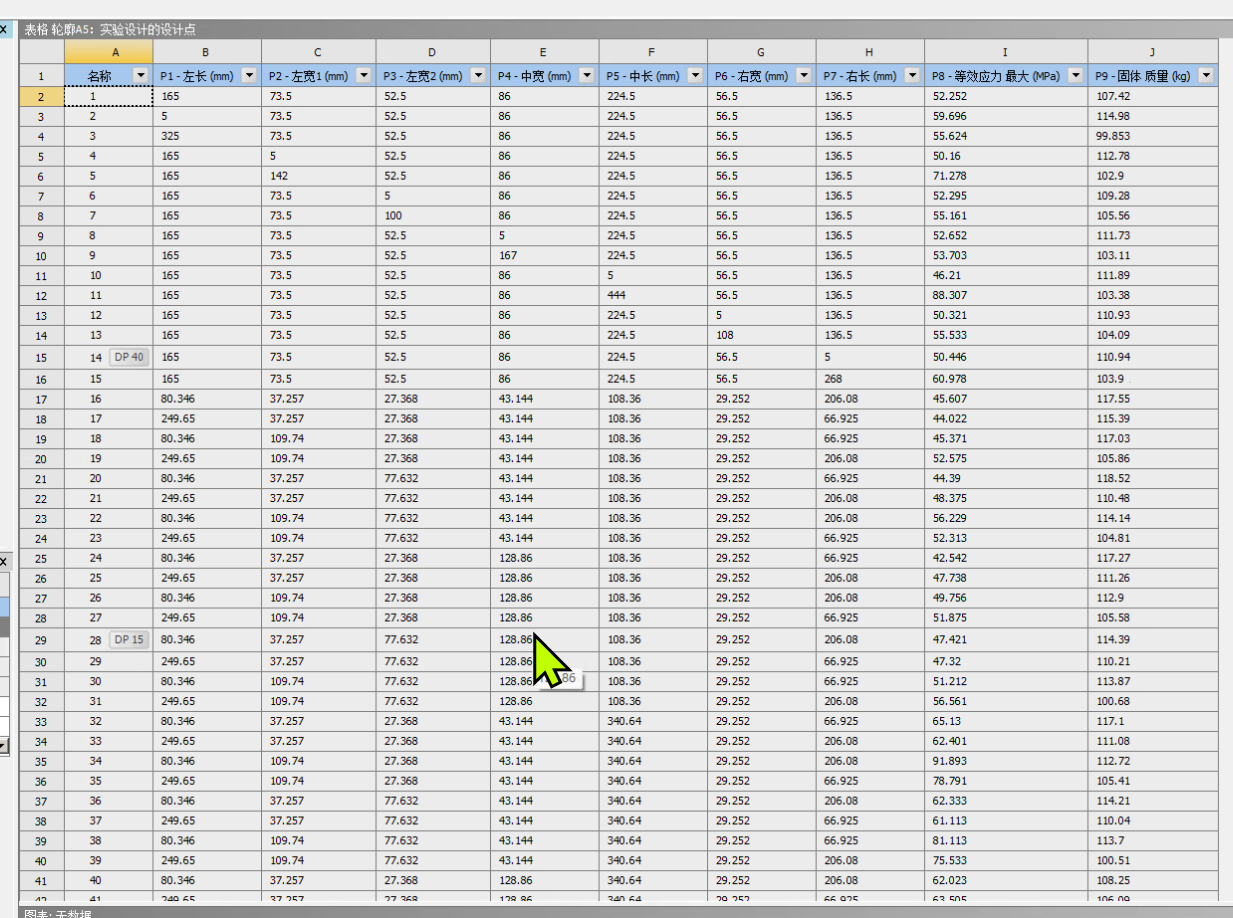Open the P2 - 左宽1 (mm) filter dropdown
Image resolution: width=1233 pixels, height=918 pixels.
click(364, 76)
